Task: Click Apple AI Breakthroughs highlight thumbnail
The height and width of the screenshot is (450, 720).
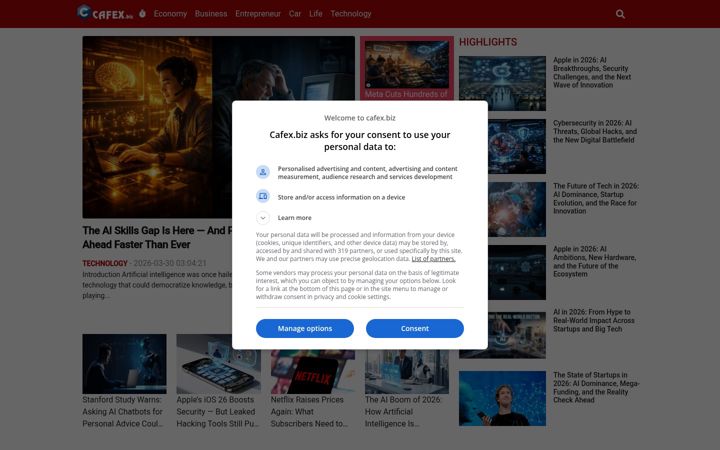Action: pos(502,83)
